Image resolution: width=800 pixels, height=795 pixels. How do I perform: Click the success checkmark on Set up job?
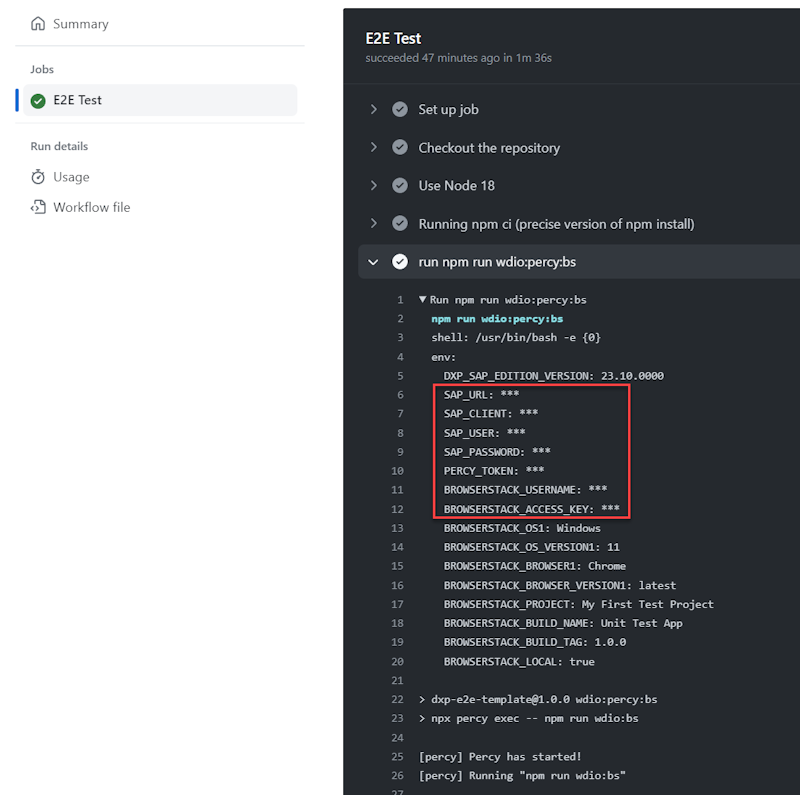click(x=400, y=109)
